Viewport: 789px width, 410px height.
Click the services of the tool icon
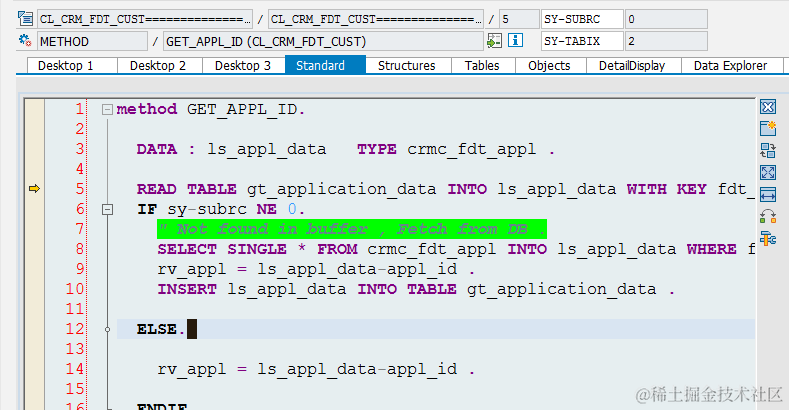(x=768, y=216)
